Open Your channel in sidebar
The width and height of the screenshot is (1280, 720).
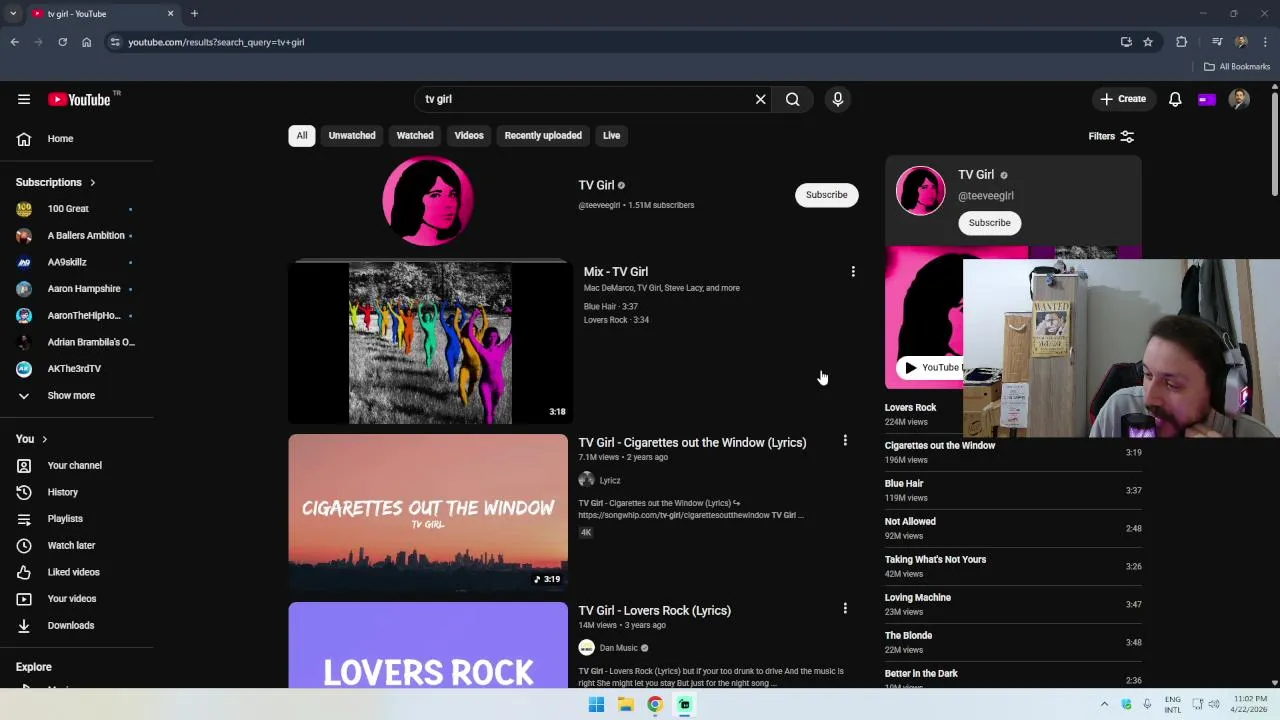pos(77,465)
